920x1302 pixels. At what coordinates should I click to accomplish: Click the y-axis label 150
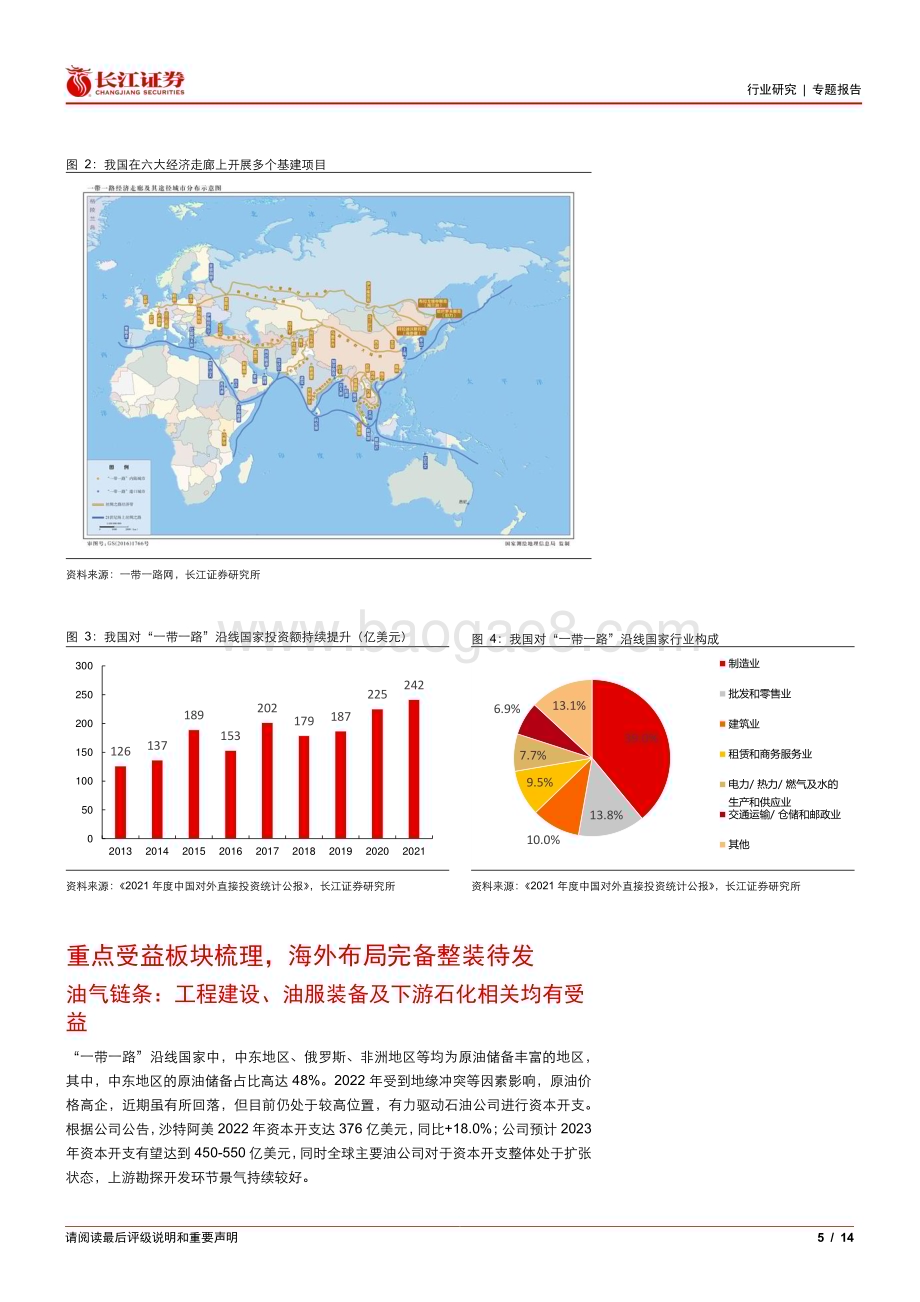(83, 752)
